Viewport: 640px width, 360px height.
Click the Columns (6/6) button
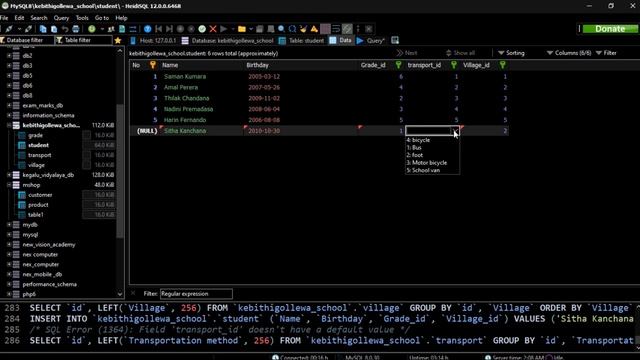coord(569,53)
